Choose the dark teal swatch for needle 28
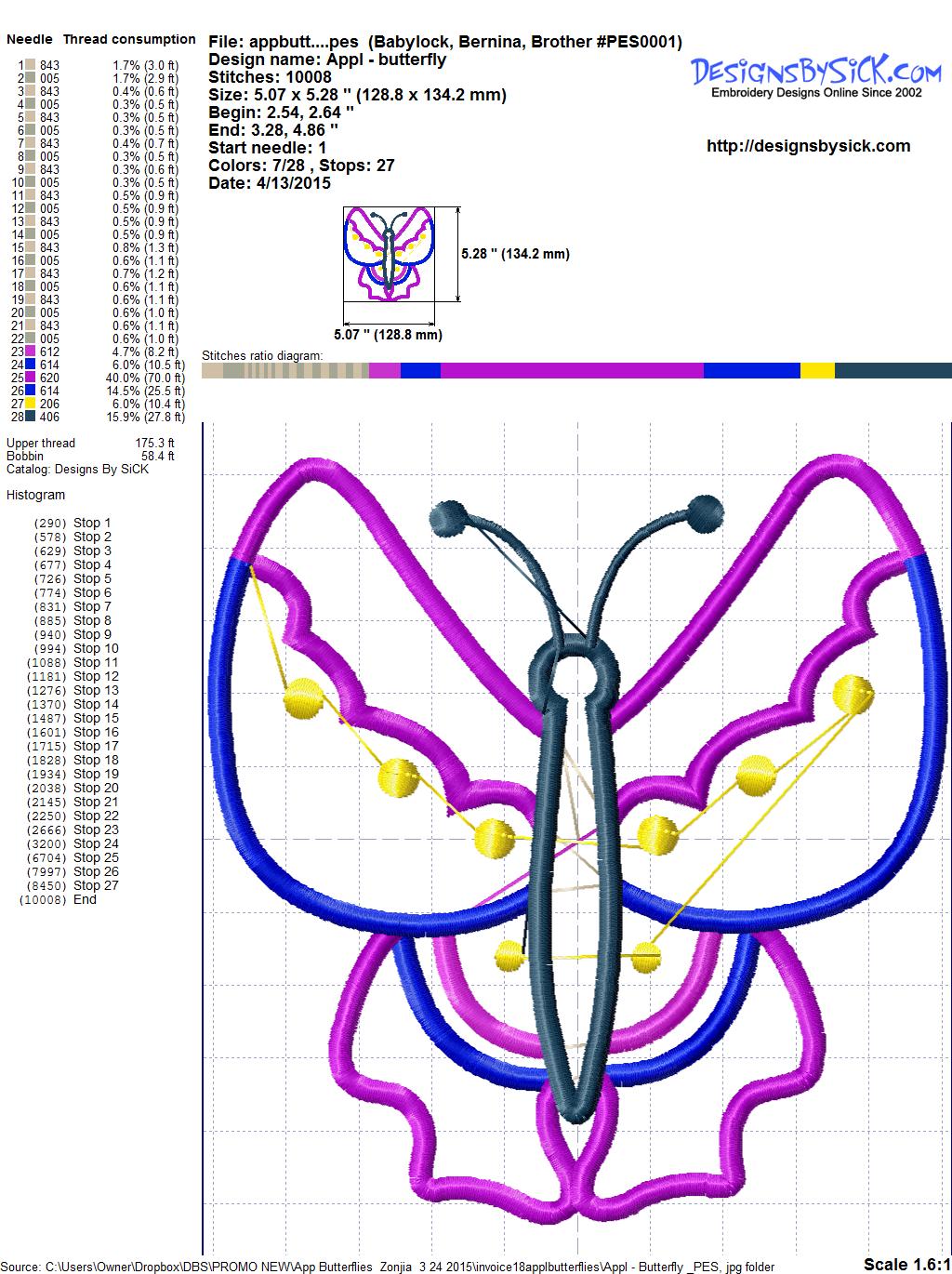952x1274 pixels. click(x=31, y=417)
